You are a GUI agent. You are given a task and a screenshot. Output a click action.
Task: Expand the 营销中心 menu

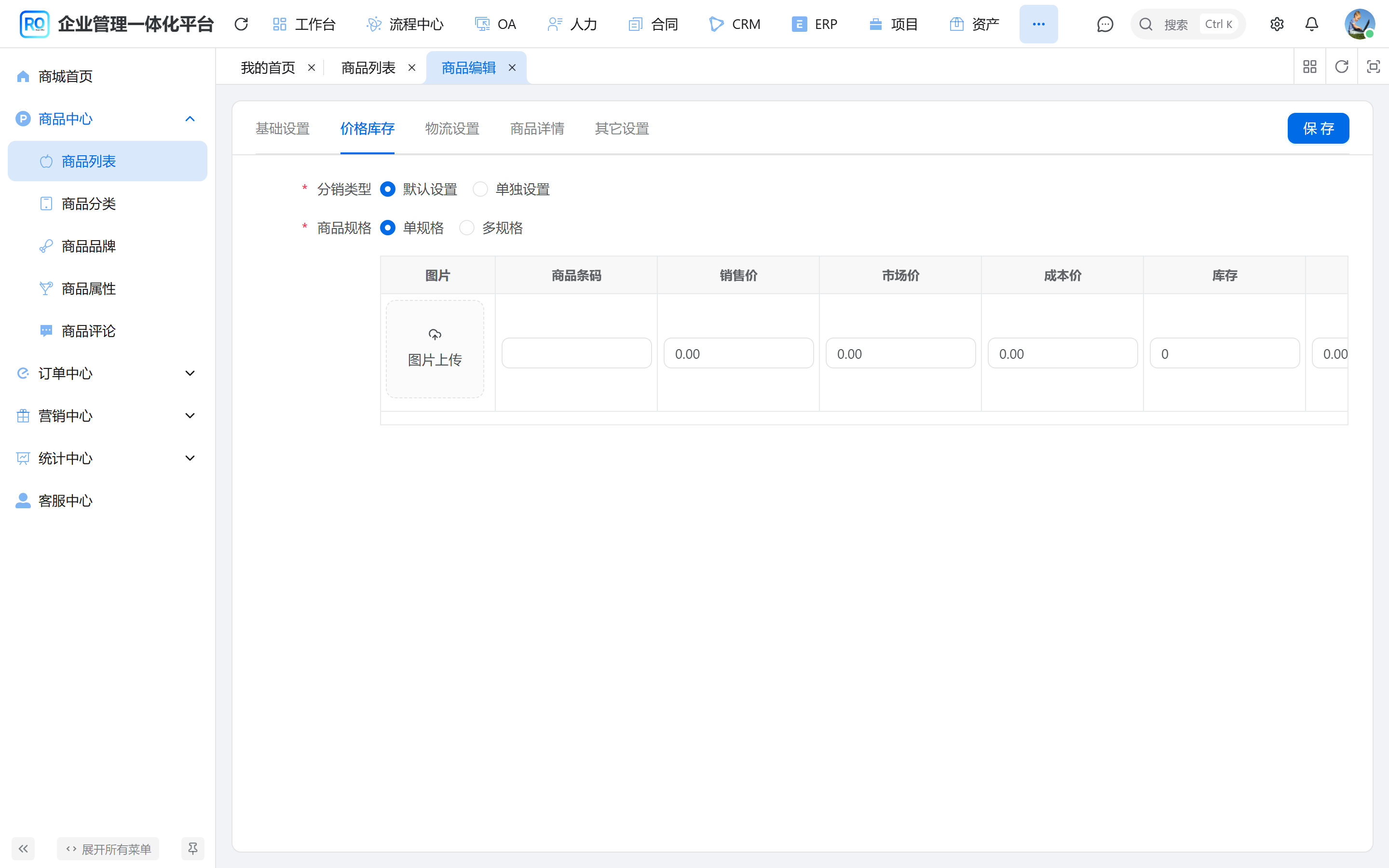coord(108,416)
